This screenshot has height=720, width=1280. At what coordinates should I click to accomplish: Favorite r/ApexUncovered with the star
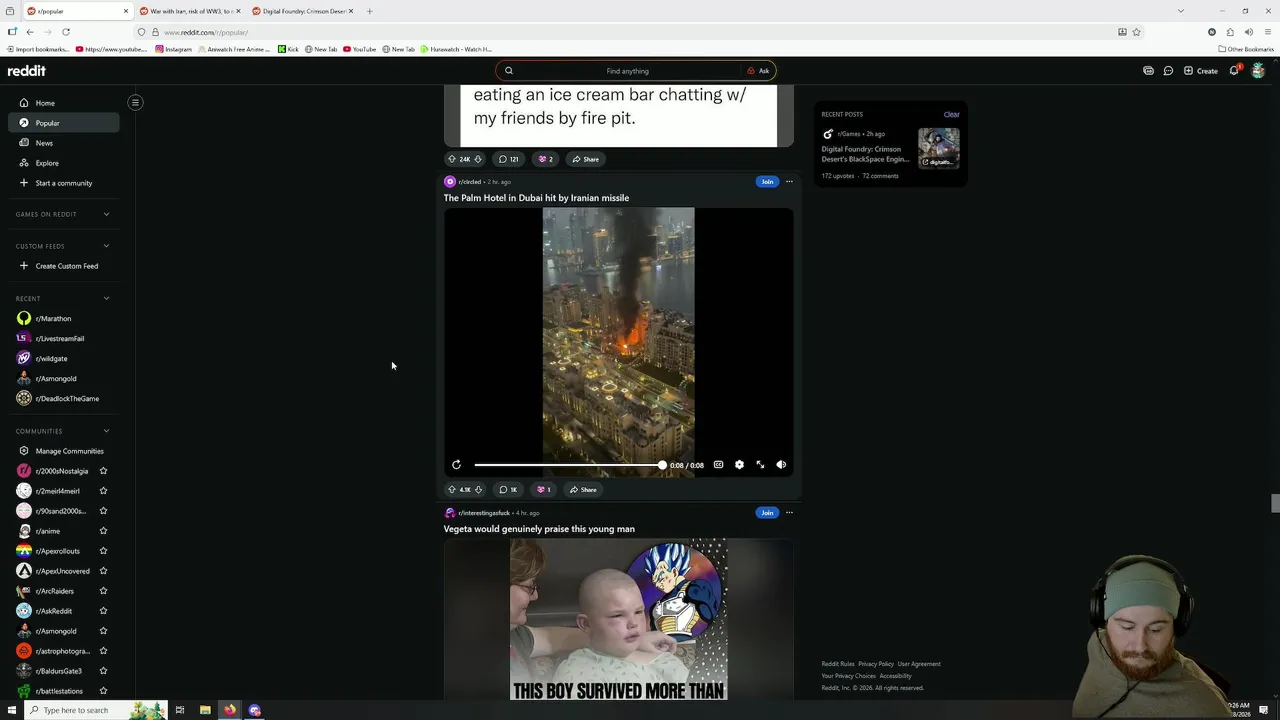(103, 571)
